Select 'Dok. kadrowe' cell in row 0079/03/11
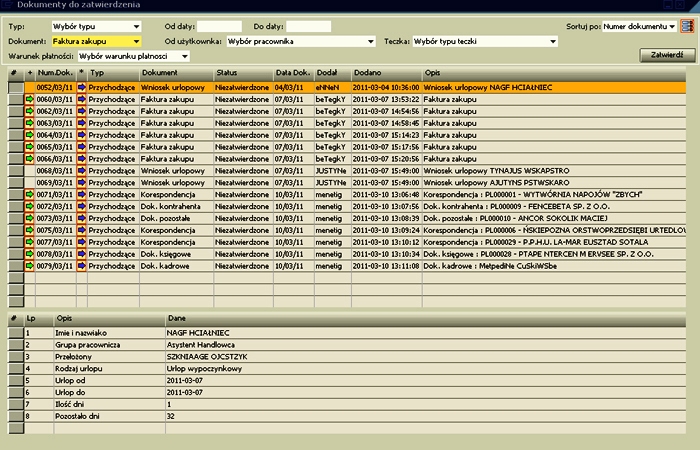 [x=176, y=266]
